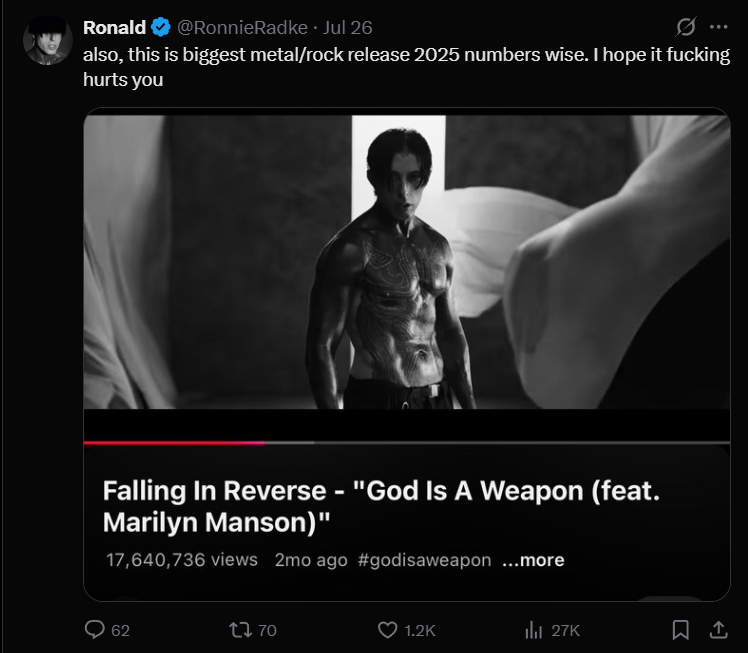748x653 pixels.
Task: Click the Falling In Reverse video title
Action: click(x=381, y=506)
